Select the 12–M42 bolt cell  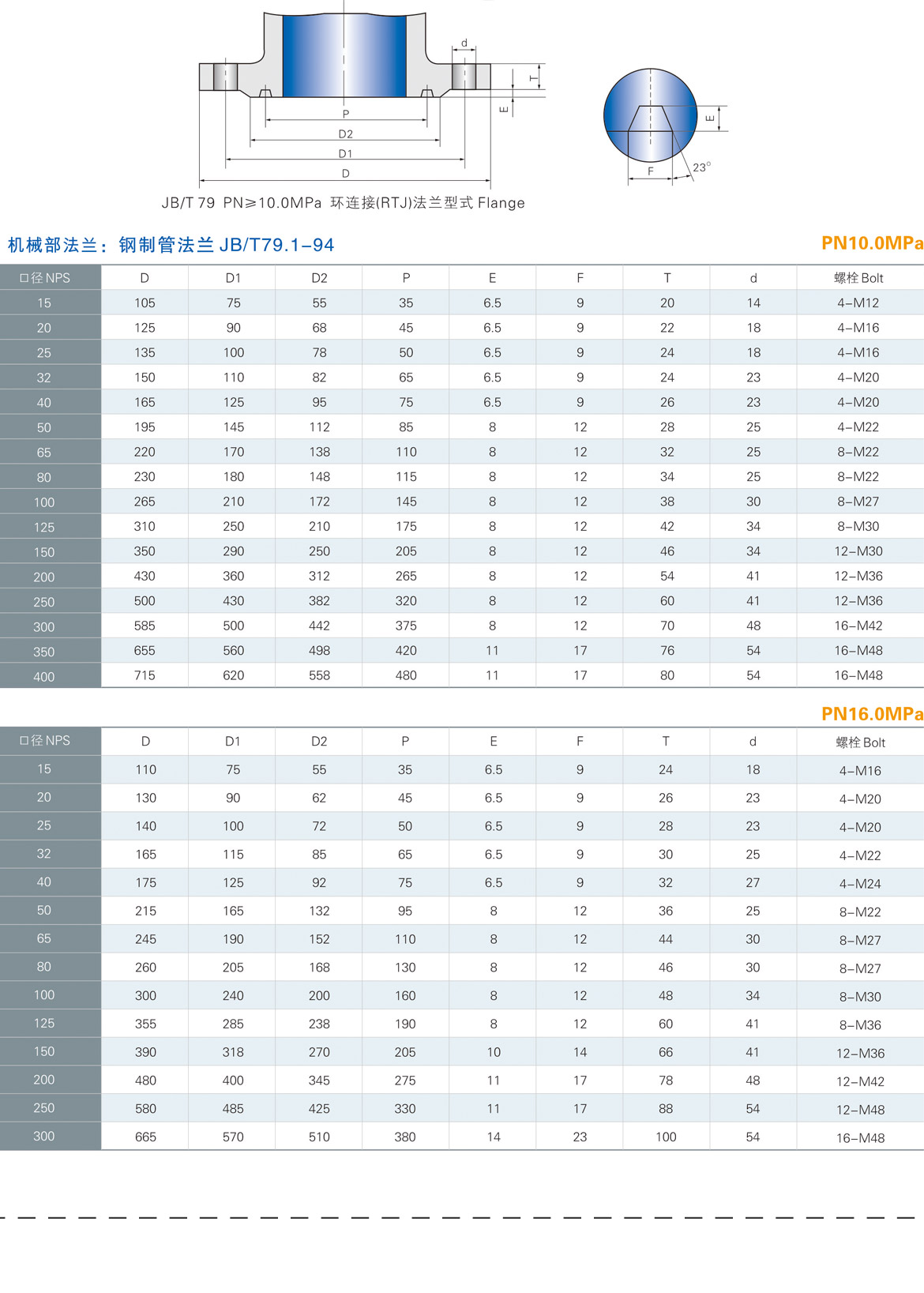click(x=860, y=1081)
